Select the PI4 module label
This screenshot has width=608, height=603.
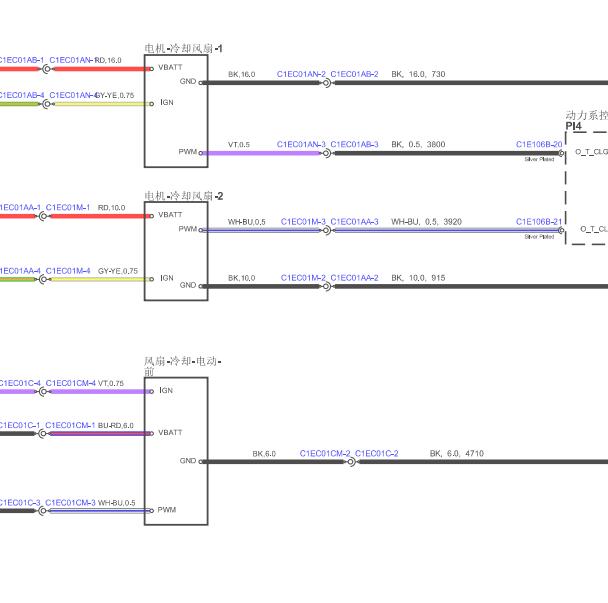573,126
